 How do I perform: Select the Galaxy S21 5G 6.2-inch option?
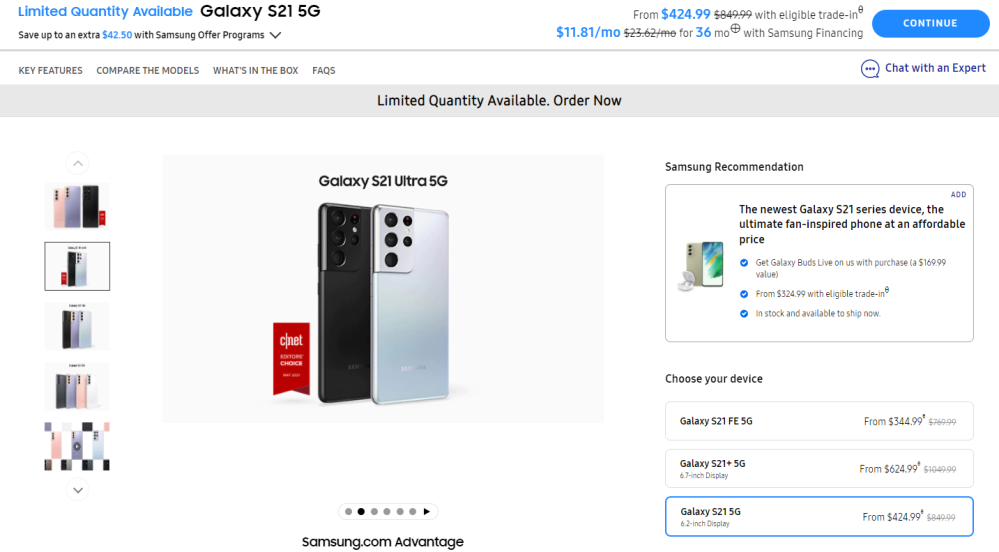tap(819, 516)
